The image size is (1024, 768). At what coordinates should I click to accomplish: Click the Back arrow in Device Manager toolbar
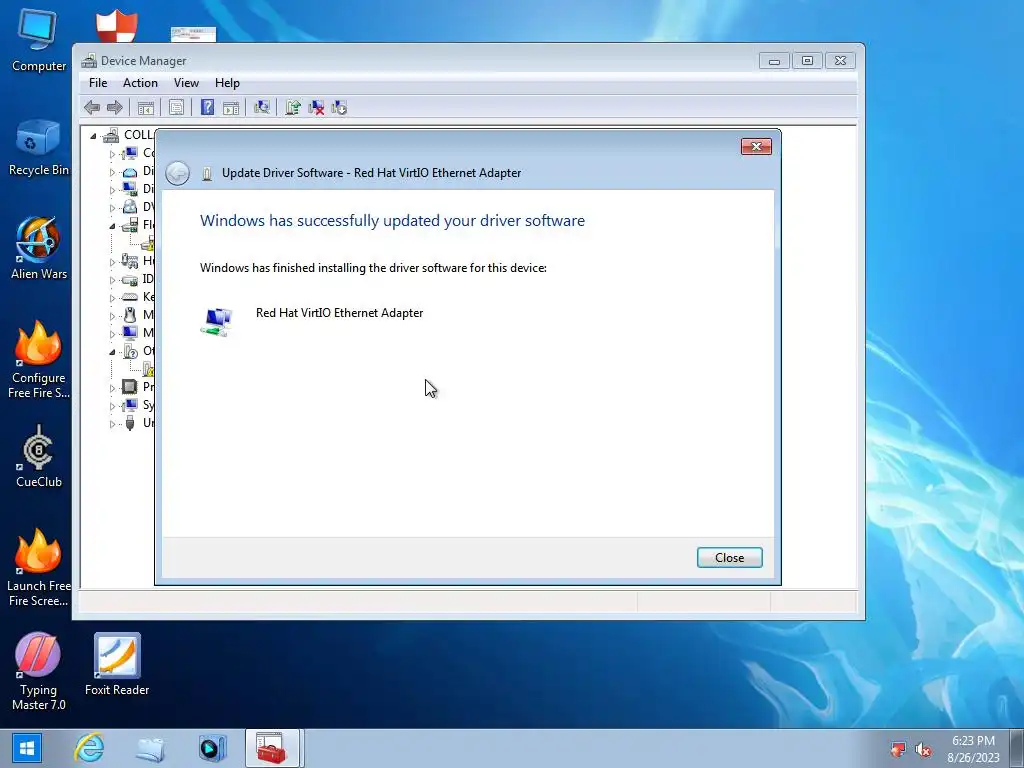(x=92, y=107)
